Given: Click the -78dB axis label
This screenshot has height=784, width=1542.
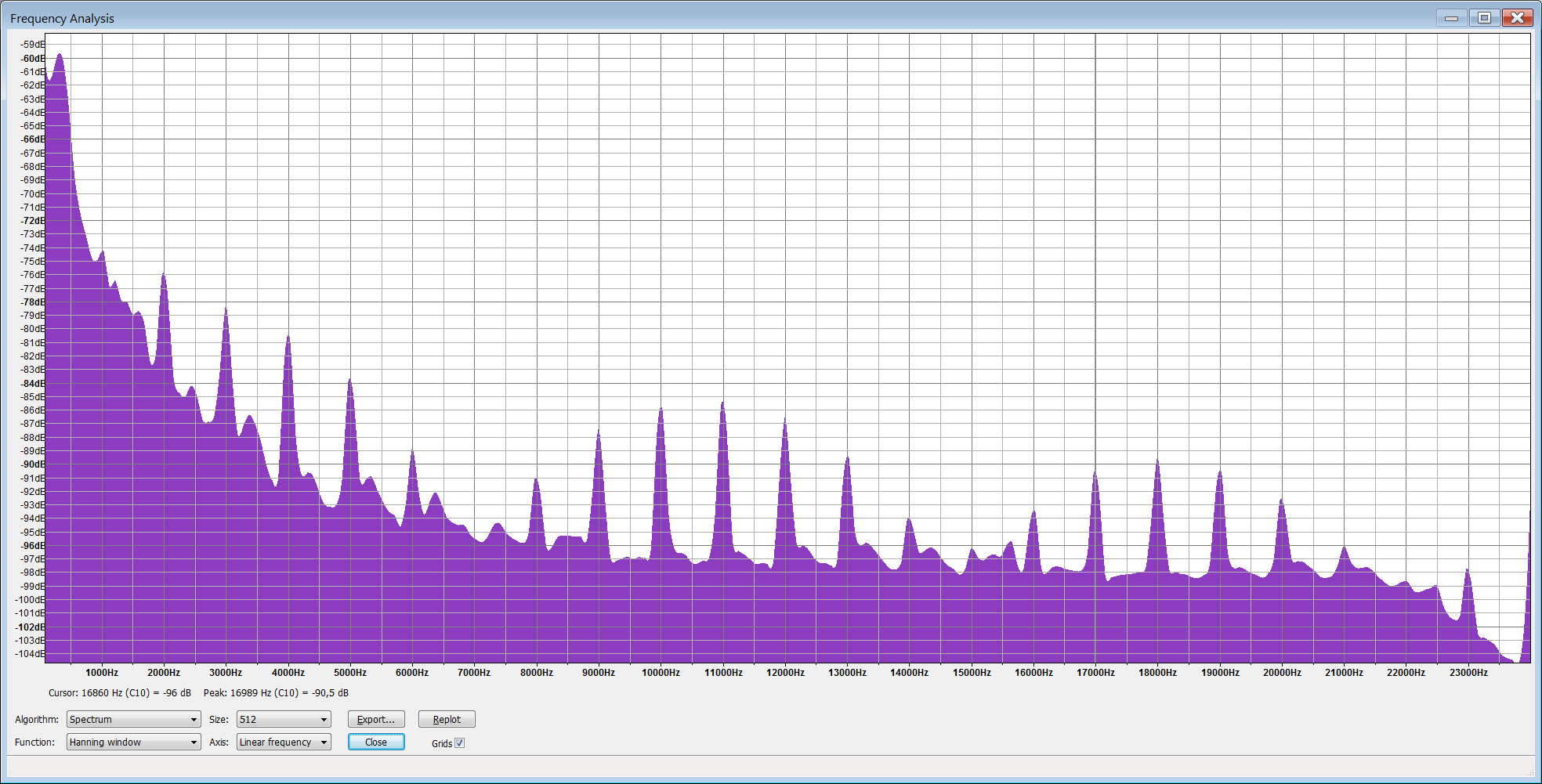Looking at the screenshot, I should tap(33, 302).
